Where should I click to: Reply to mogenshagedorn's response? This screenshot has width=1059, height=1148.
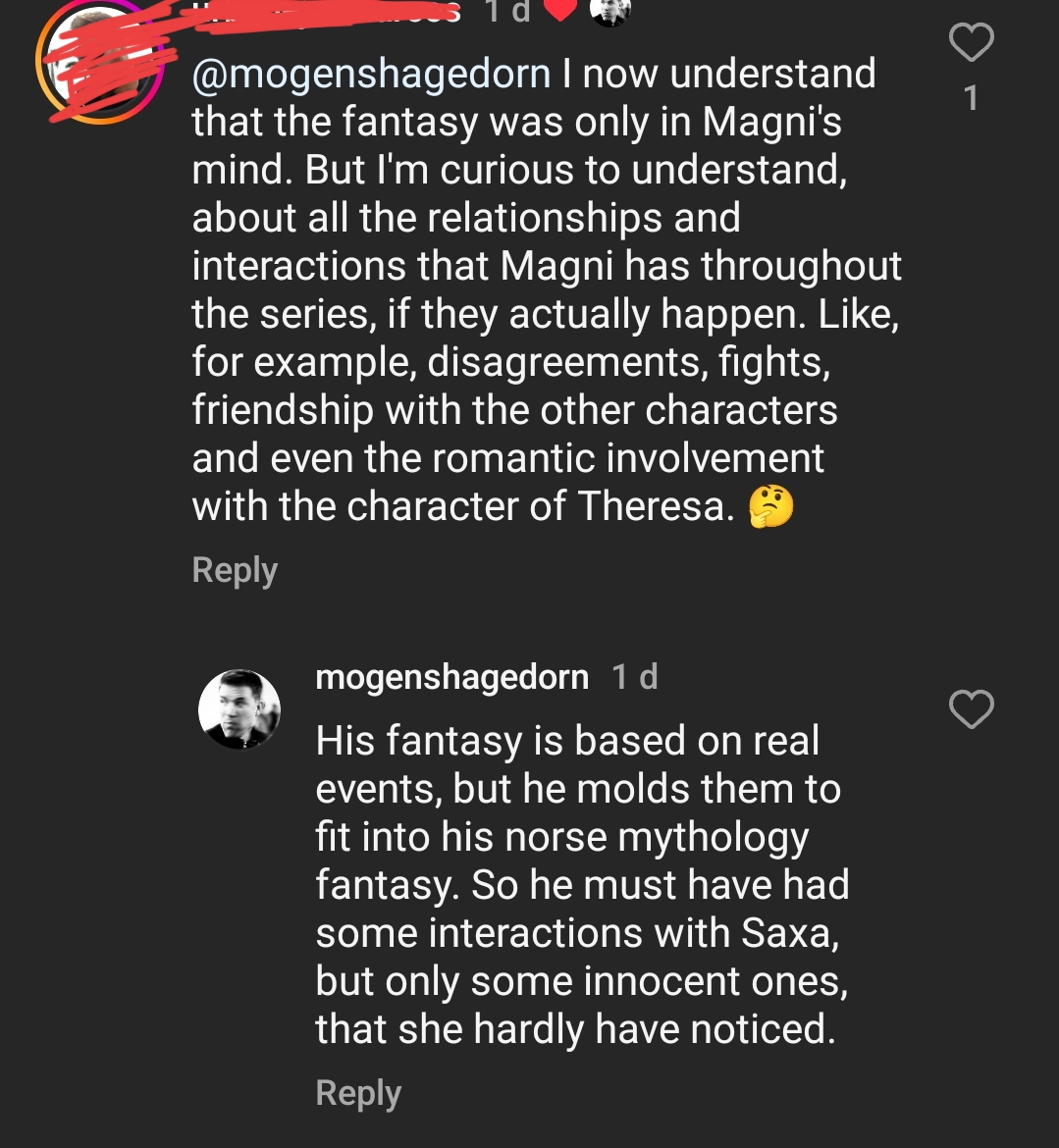[357, 1092]
